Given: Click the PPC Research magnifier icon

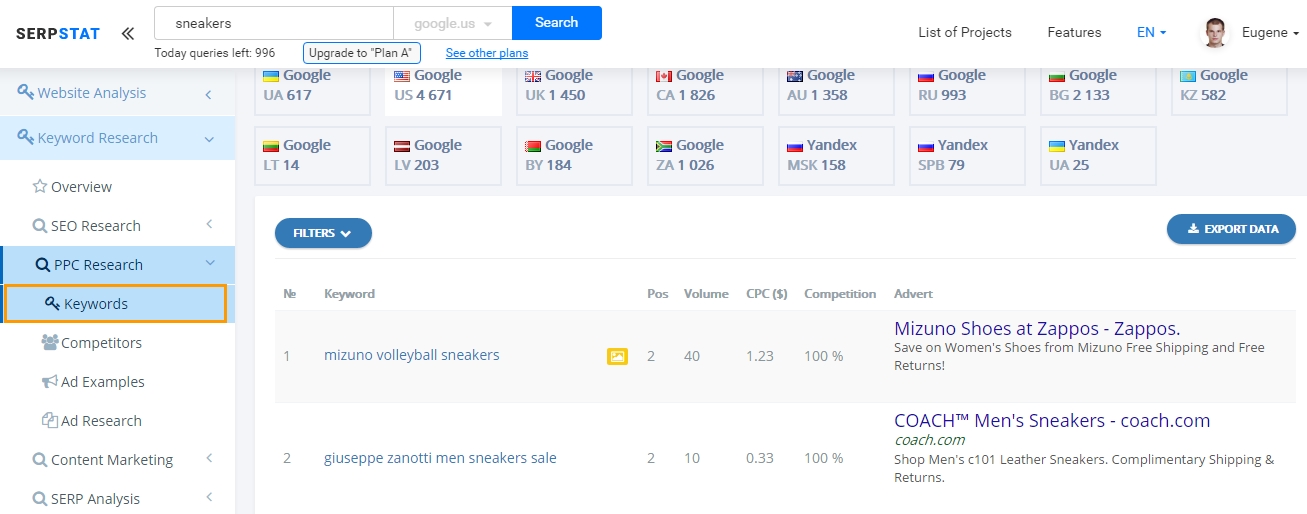Looking at the screenshot, I should point(43,265).
